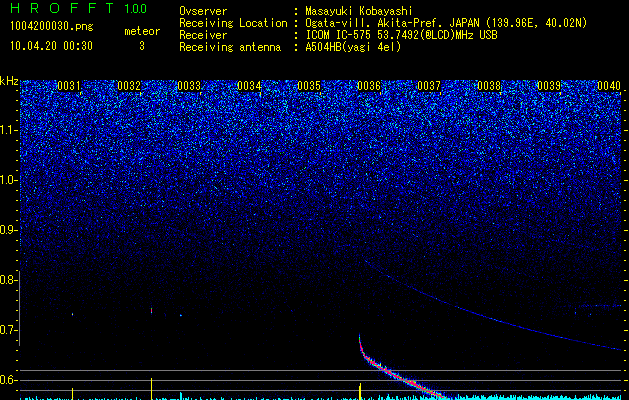Click the ICOM IC-575 receiver text
Viewport: 629px width, 400px height.
point(401,35)
